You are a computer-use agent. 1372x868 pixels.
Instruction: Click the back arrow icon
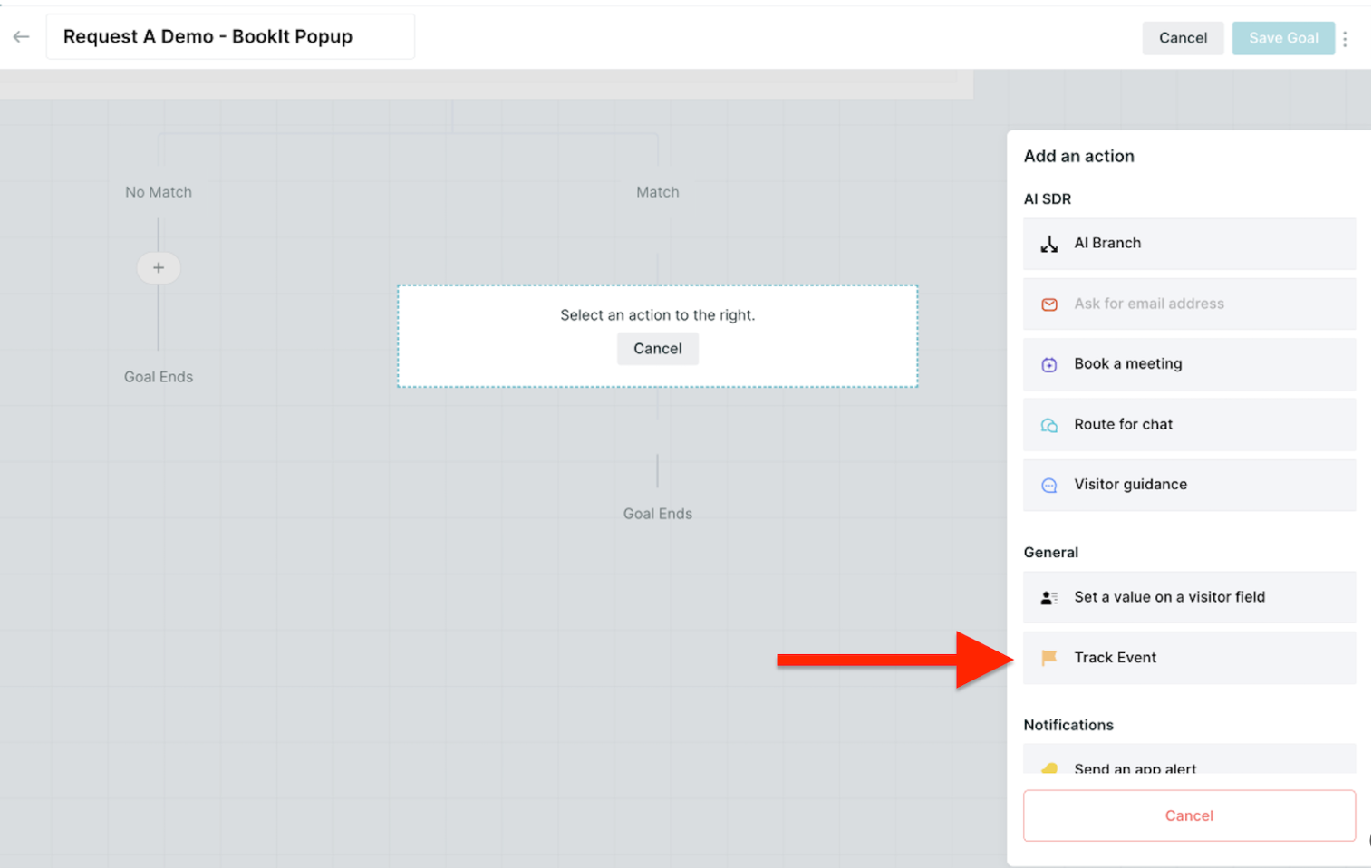(x=22, y=37)
